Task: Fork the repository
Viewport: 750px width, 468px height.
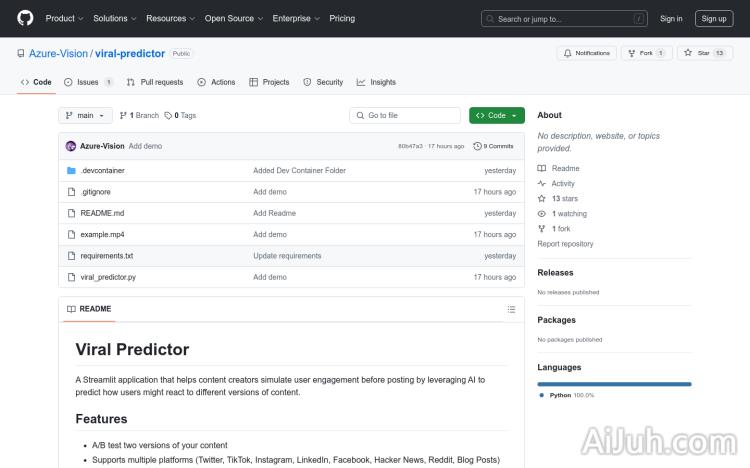Action: (x=640, y=53)
